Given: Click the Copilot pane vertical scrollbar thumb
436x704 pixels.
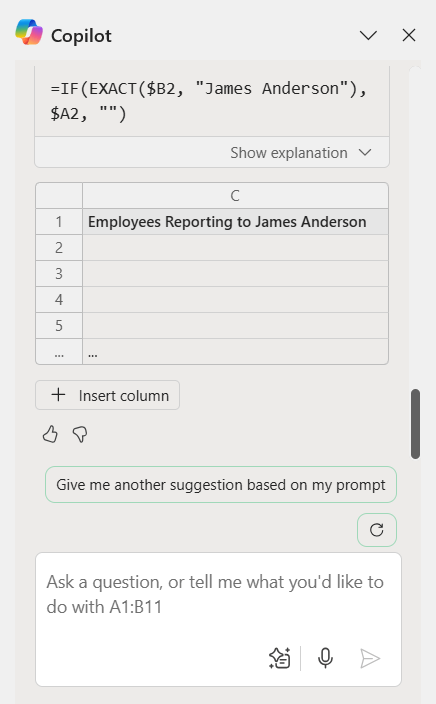Looking at the screenshot, I should tap(415, 424).
